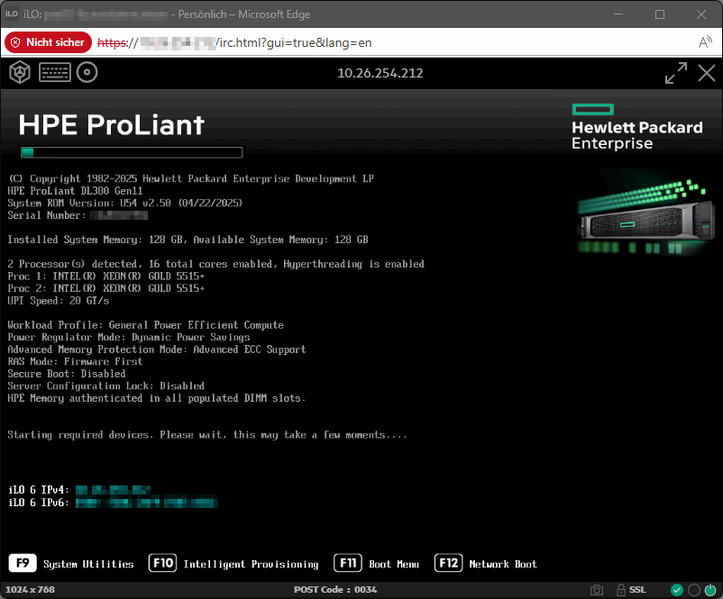
Task: Click the Server Configuration Lock: Disabled line
Action: tap(106, 386)
